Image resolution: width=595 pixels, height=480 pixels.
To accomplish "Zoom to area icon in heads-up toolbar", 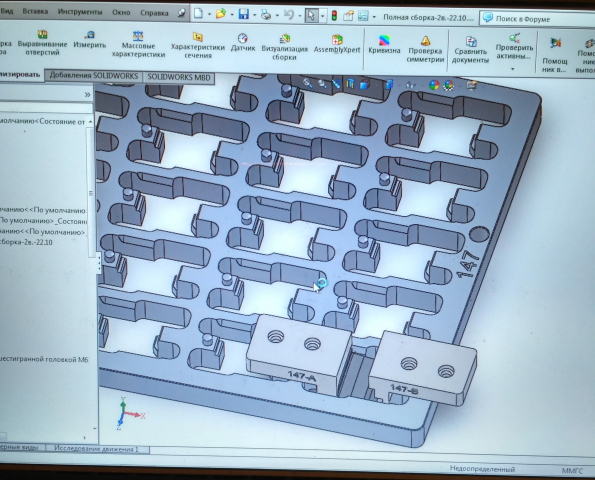I will point(322,83).
